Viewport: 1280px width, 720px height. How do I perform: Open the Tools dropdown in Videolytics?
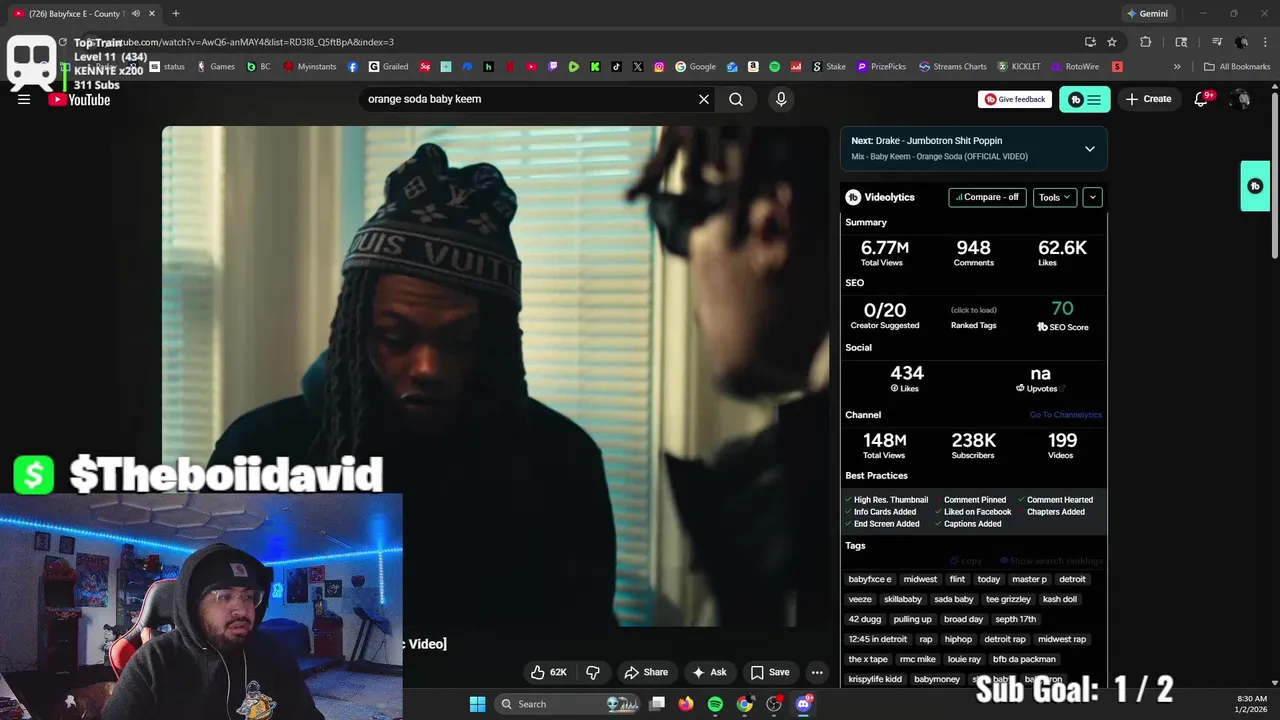pos(1054,197)
